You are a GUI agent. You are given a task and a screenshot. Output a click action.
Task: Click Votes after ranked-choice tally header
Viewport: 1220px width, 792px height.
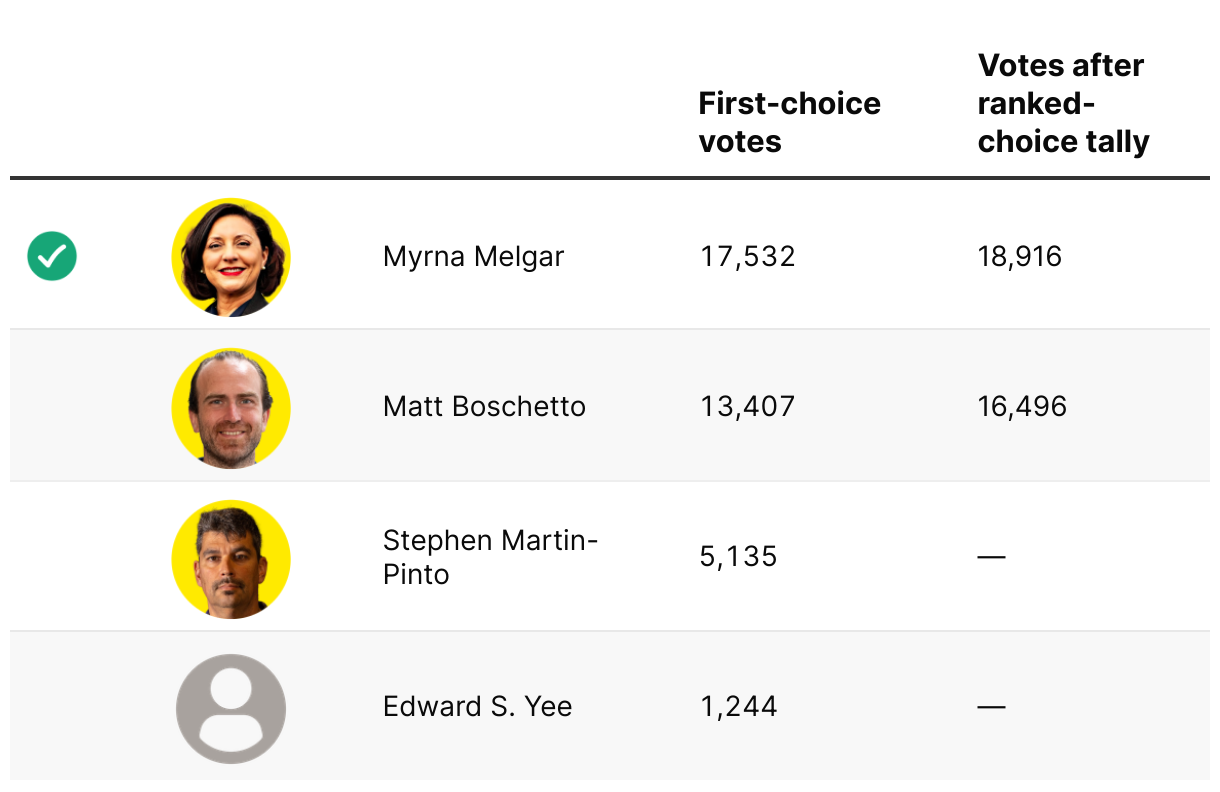(x=1063, y=104)
